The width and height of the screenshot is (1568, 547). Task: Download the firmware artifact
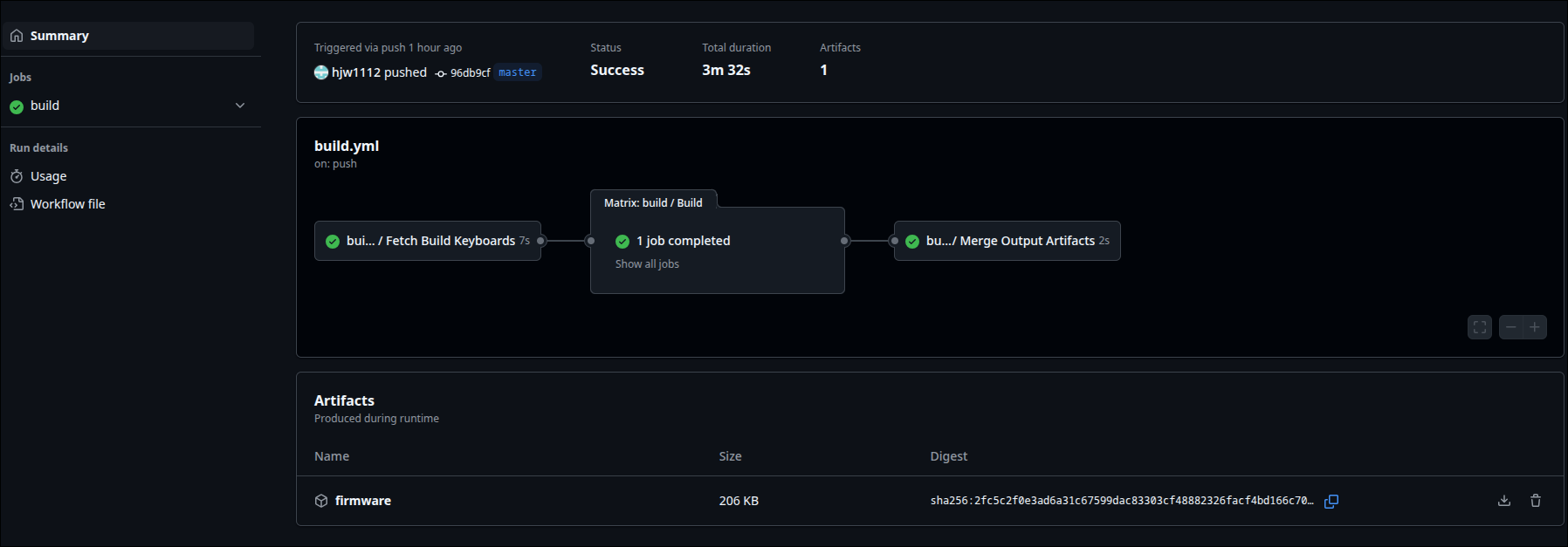(x=1503, y=501)
